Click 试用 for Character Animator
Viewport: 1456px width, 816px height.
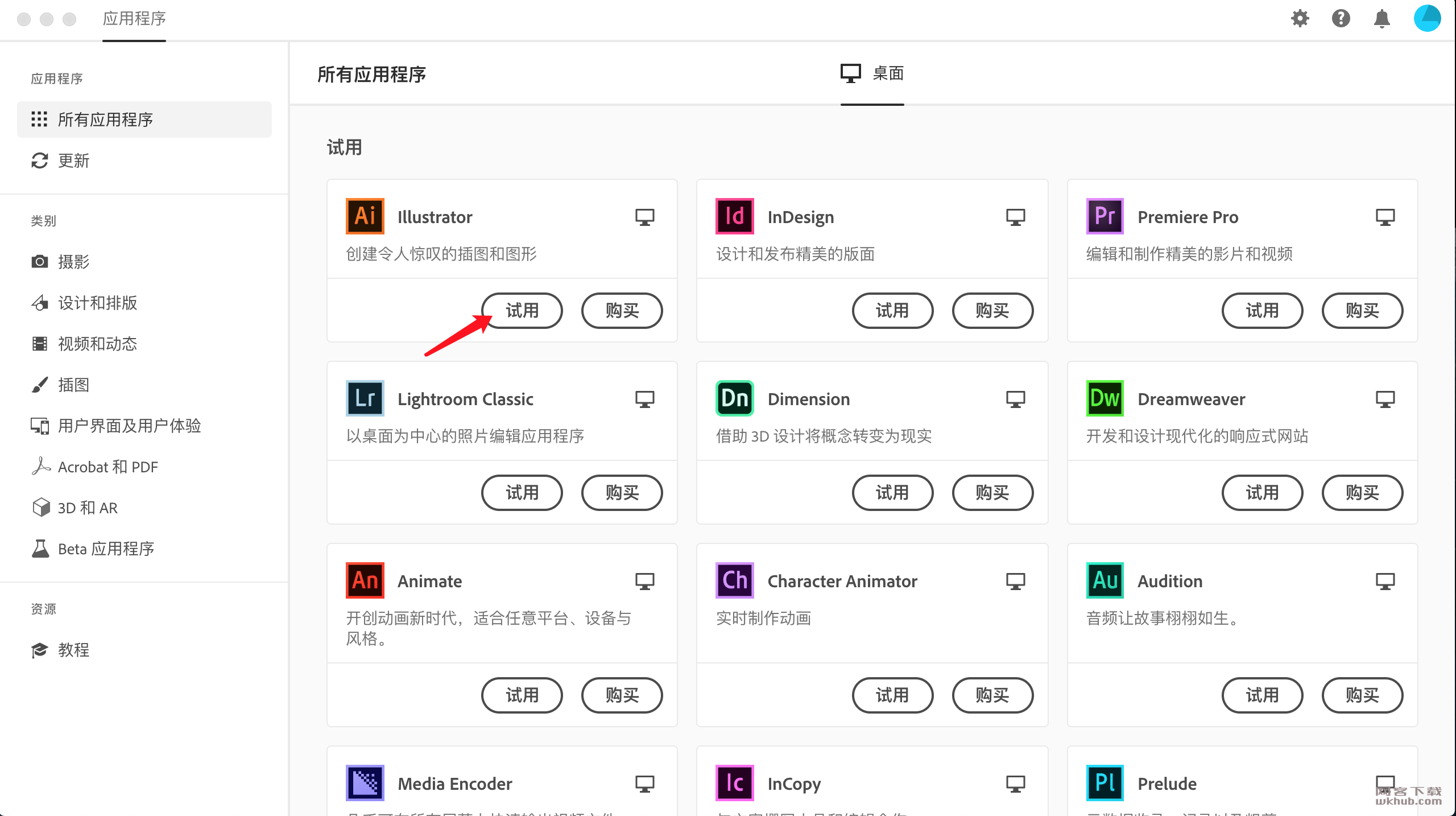(892, 695)
